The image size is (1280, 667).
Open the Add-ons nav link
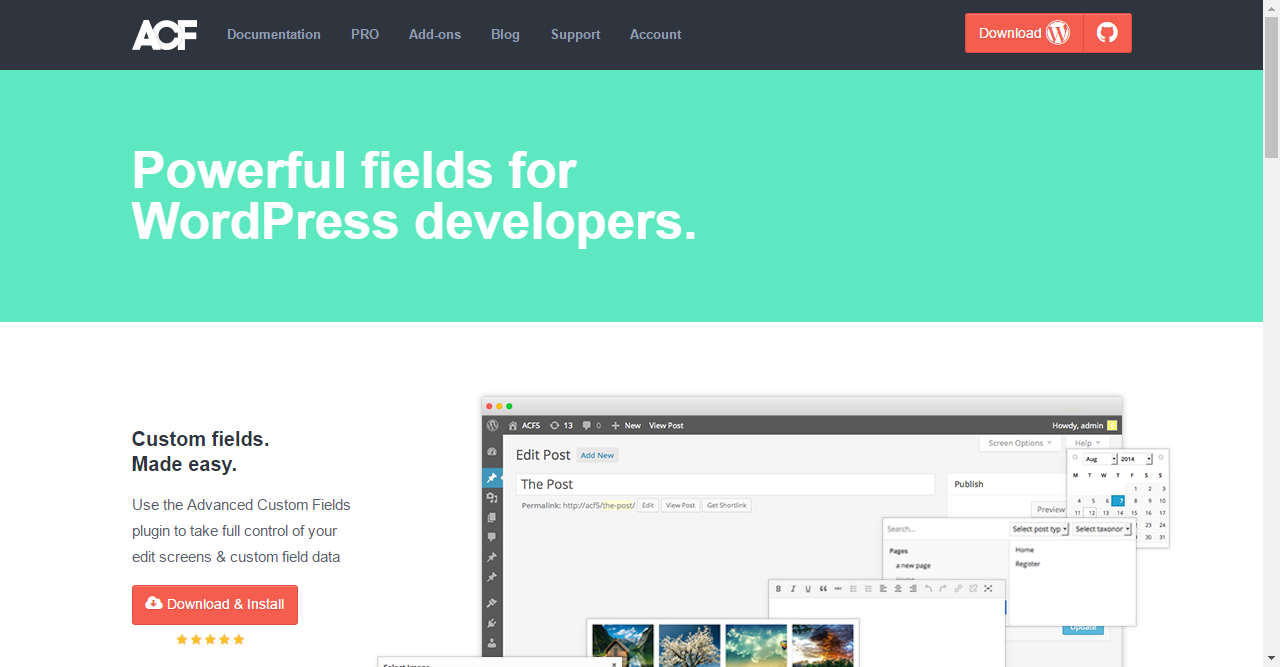[434, 34]
